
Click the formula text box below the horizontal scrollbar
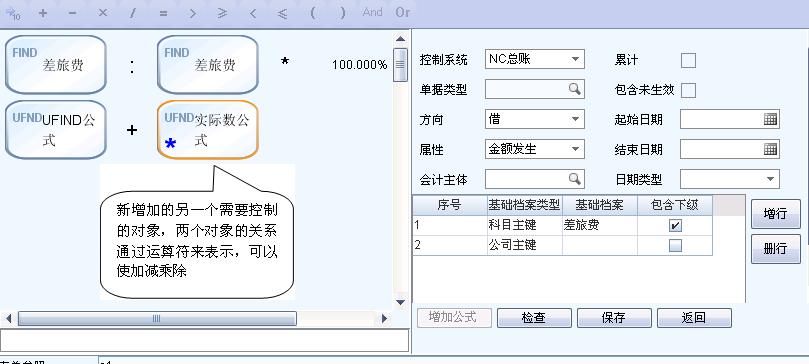coord(204,340)
